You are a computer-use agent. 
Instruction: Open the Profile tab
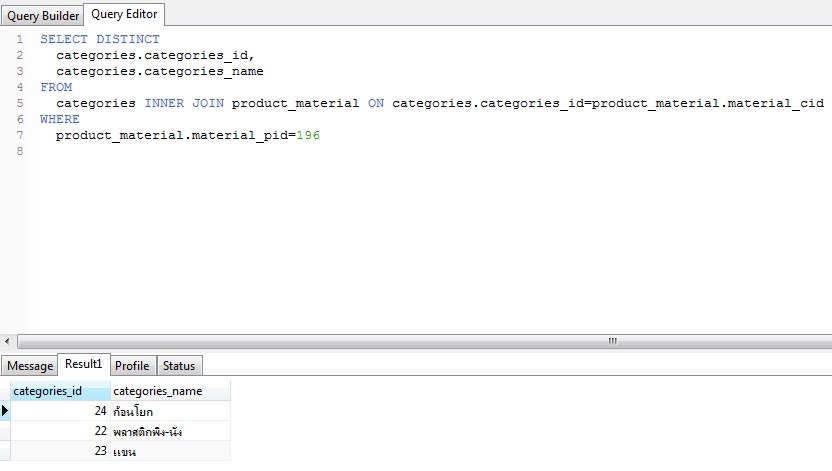coord(132,365)
